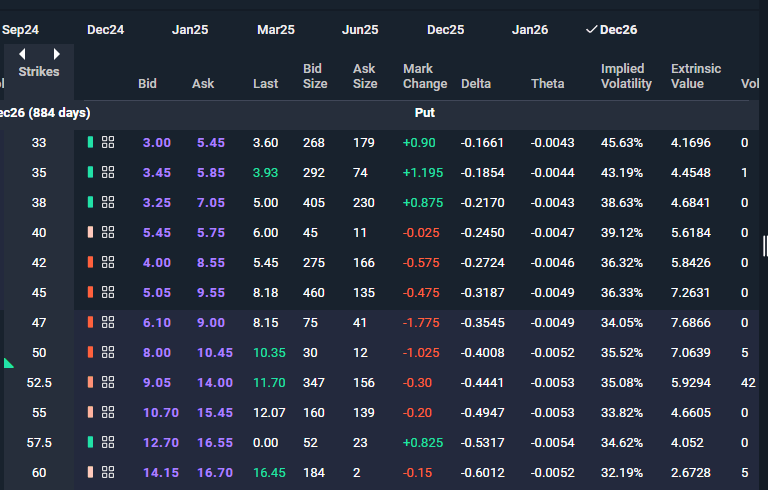Click the left arrow above Strikes
Screen dimensions: 768x490
click(x=22, y=54)
